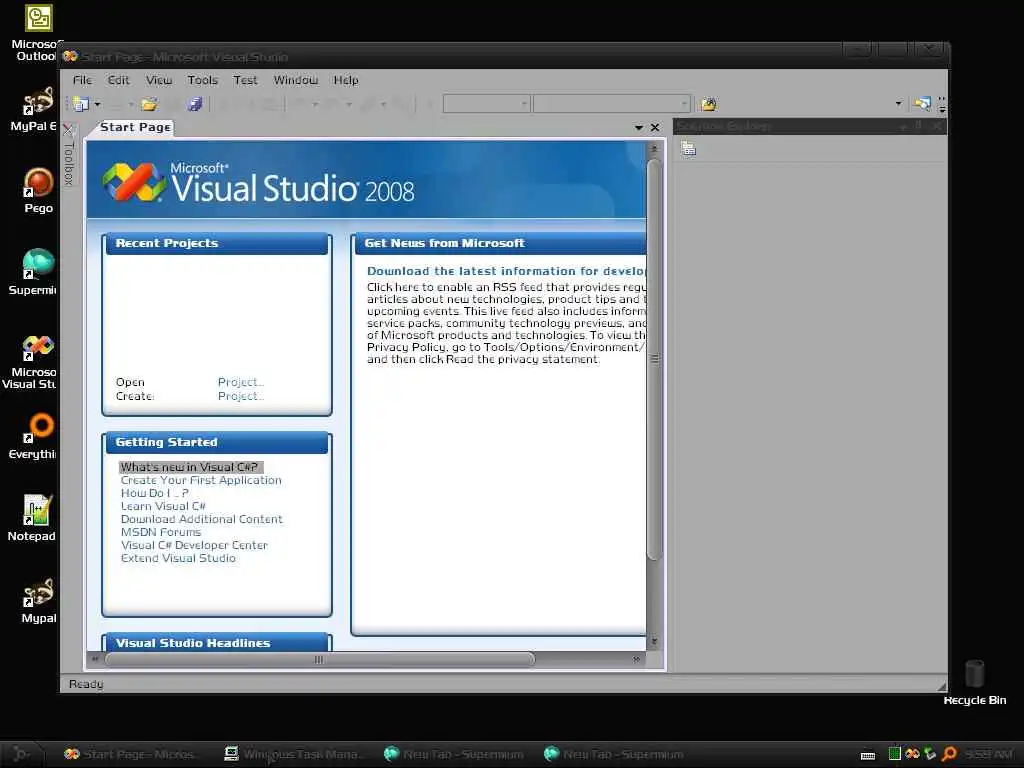Image resolution: width=1024 pixels, height=768 pixels.
Task: Select the lower Mypal desktop icon
Action: click(39, 600)
